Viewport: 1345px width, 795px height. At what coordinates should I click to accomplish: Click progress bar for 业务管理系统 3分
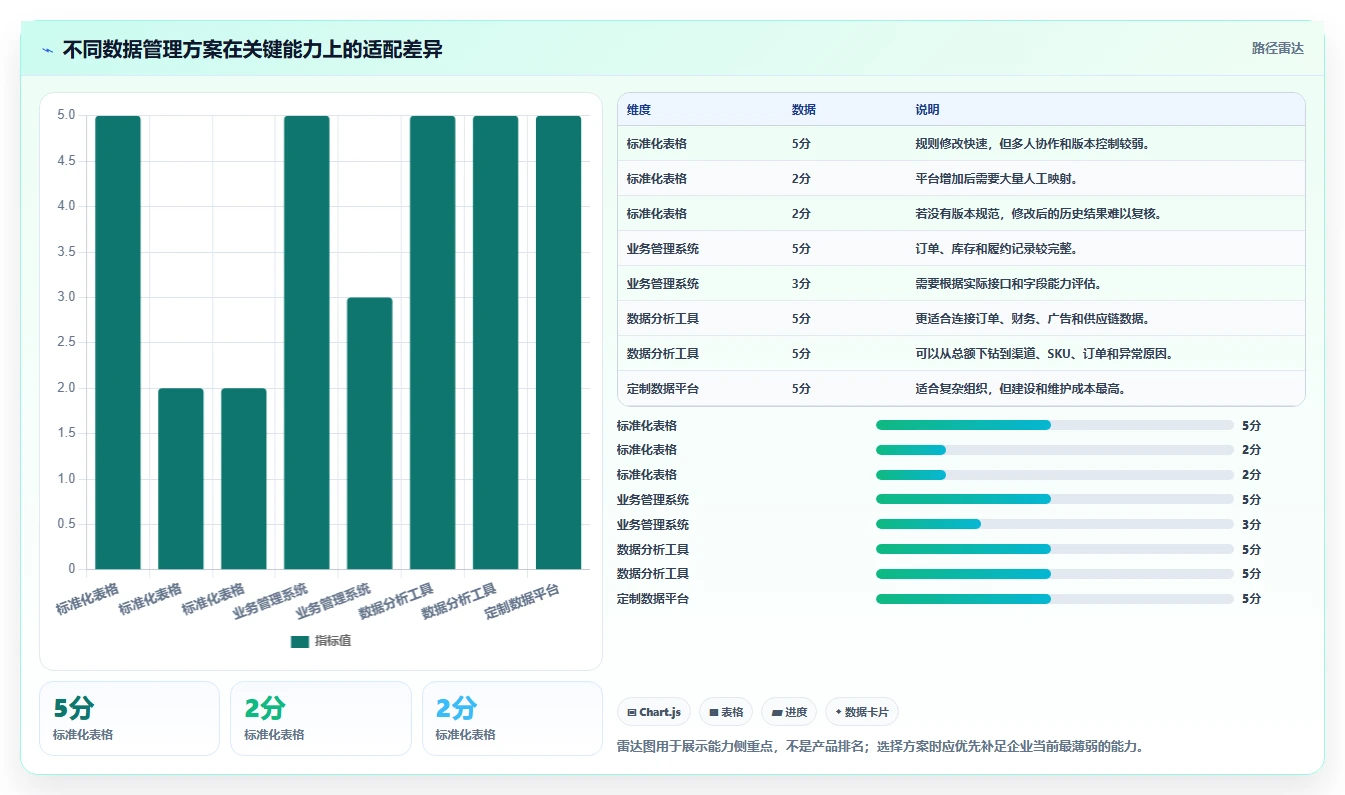[1055, 524]
